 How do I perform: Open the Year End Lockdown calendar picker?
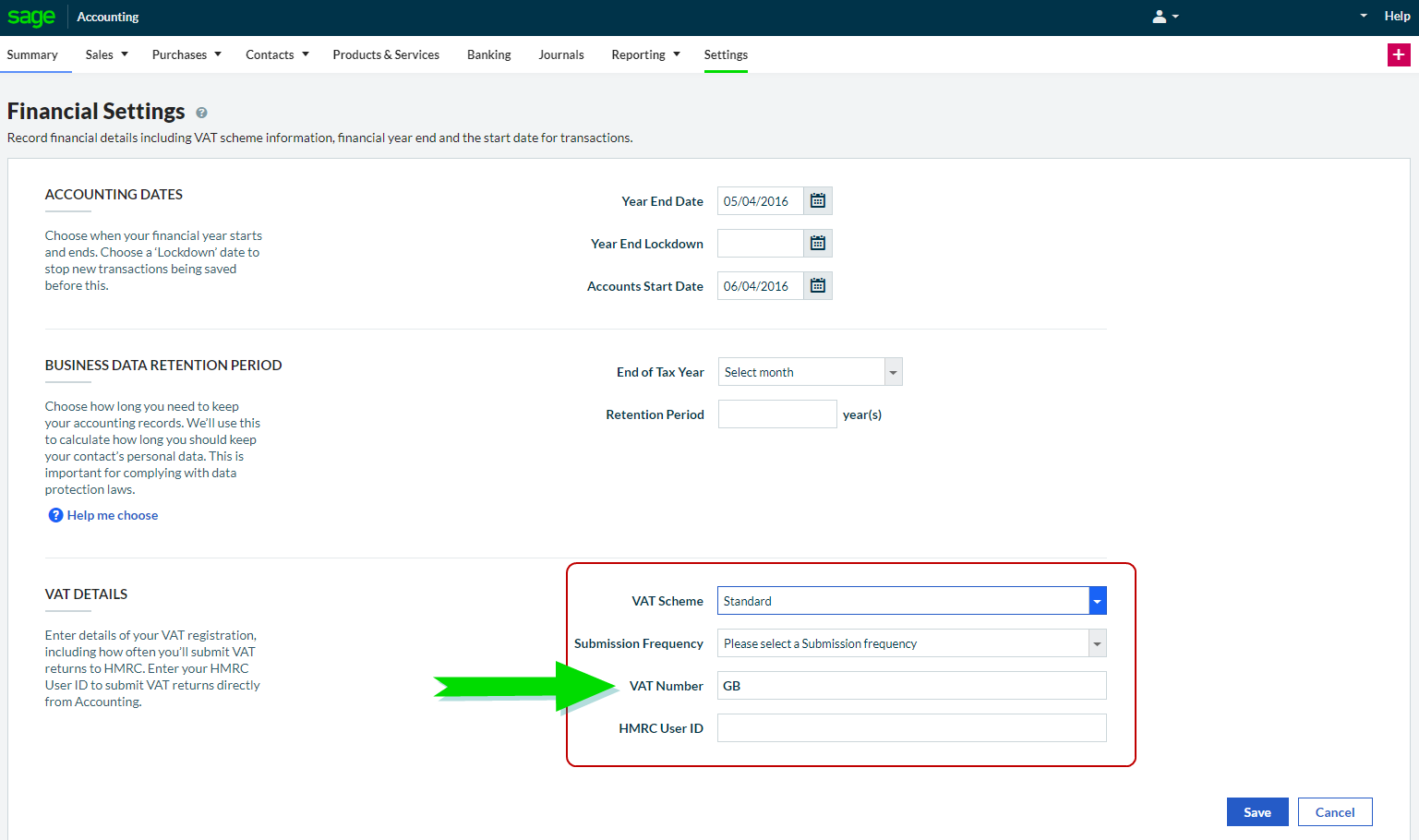tap(817, 244)
